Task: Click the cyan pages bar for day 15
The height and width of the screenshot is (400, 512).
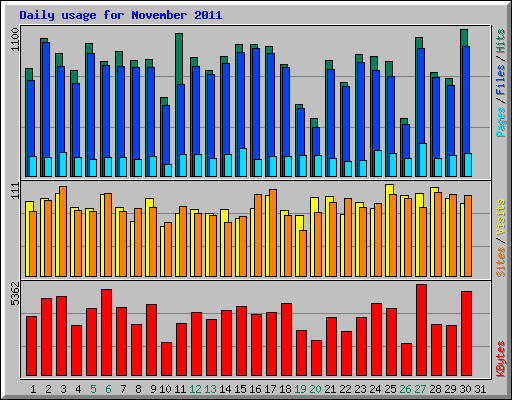Action: point(243,162)
